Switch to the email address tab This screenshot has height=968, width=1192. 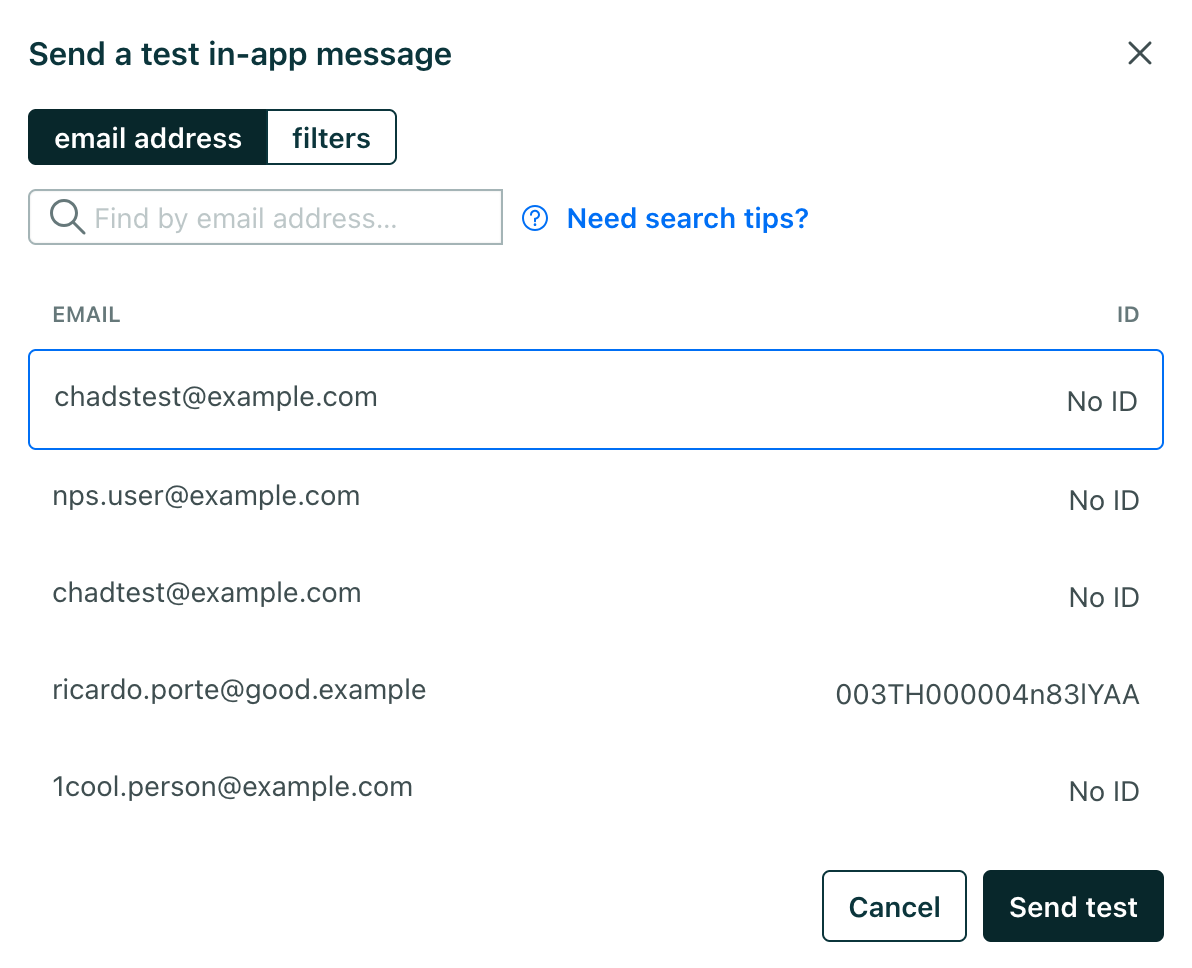point(148,138)
